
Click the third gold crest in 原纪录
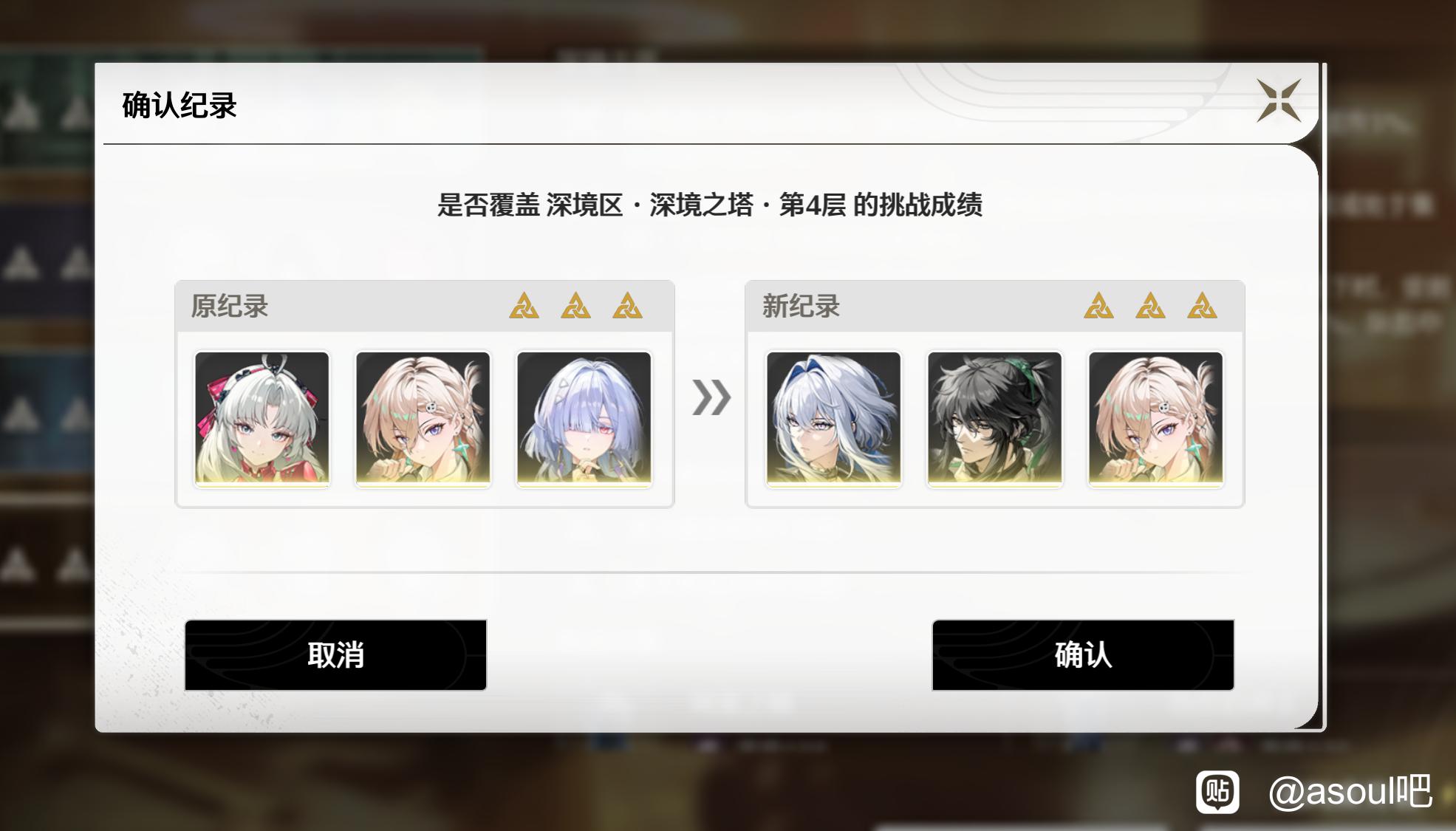coord(628,306)
